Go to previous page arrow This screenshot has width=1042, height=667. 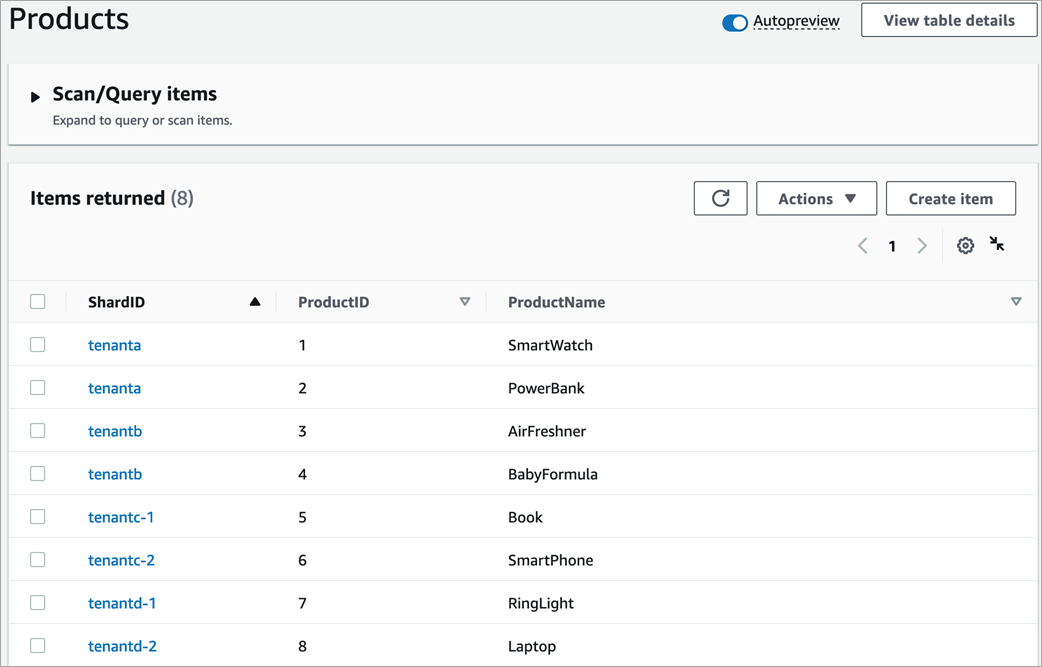coord(862,246)
